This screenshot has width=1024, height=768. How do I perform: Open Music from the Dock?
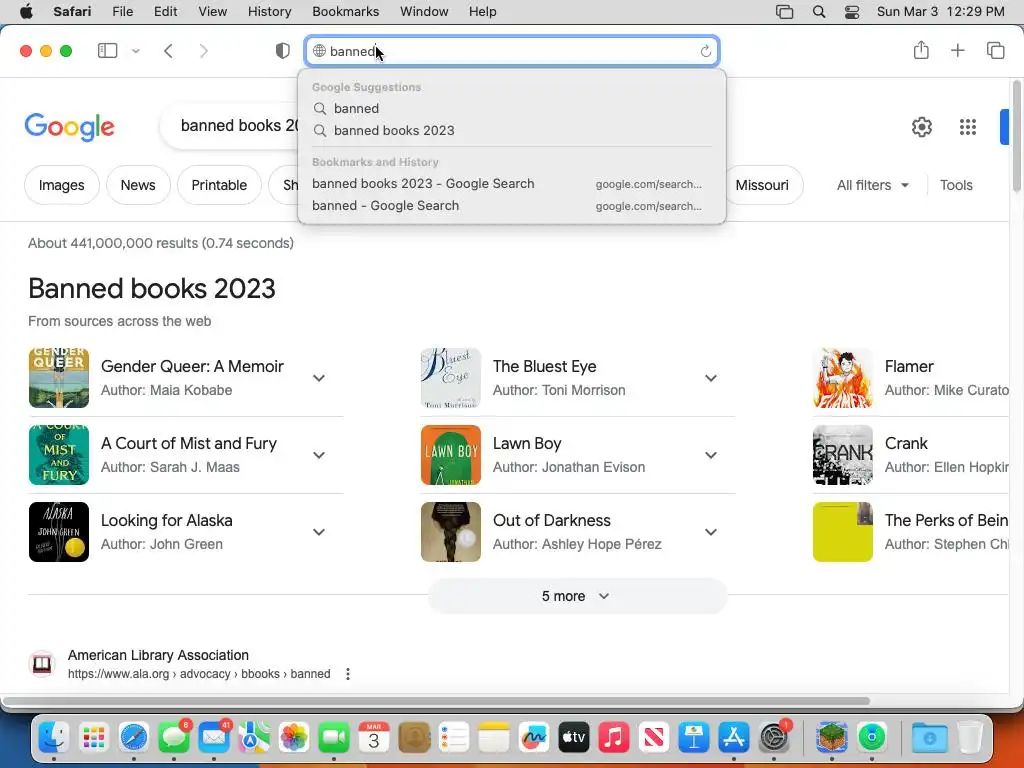pos(614,738)
